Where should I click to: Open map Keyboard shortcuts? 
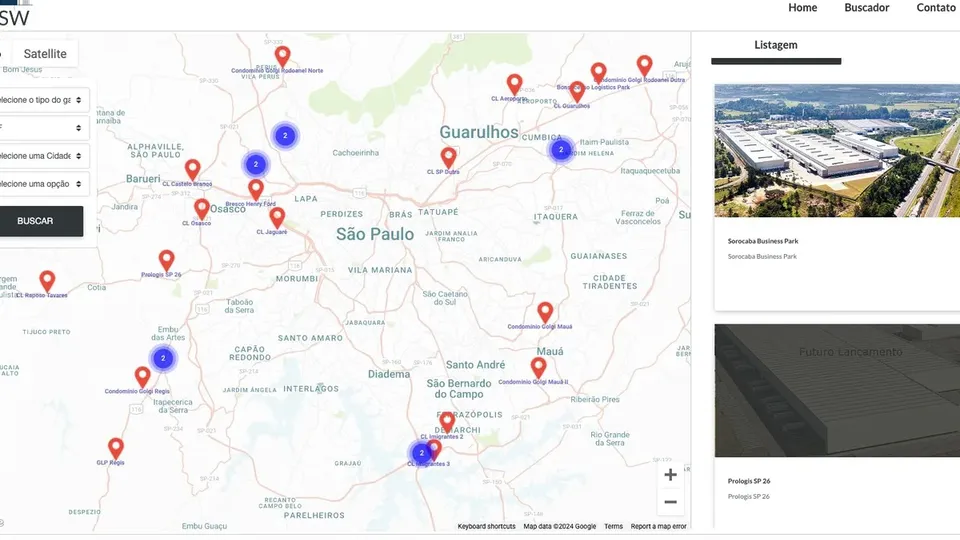pyautogui.click(x=487, y=527)
